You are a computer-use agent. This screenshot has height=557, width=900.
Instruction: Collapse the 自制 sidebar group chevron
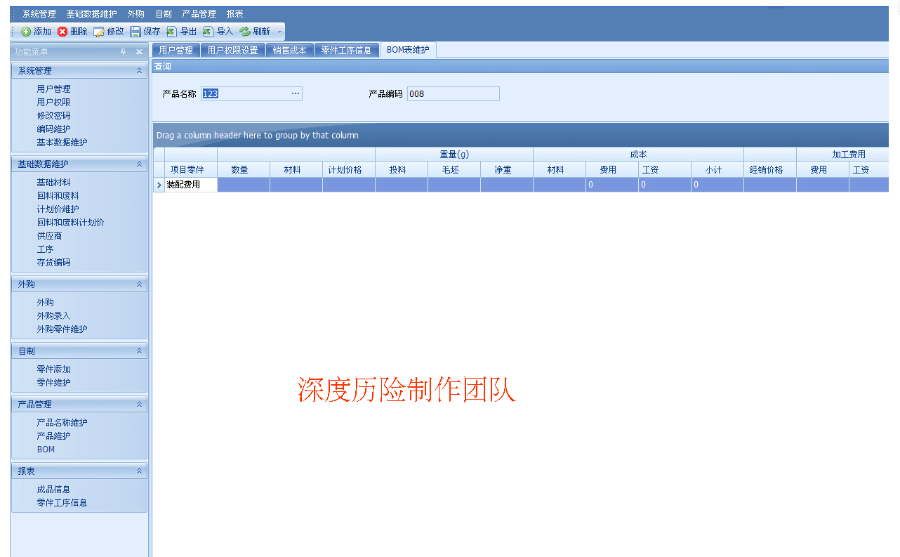coord(139,351)
